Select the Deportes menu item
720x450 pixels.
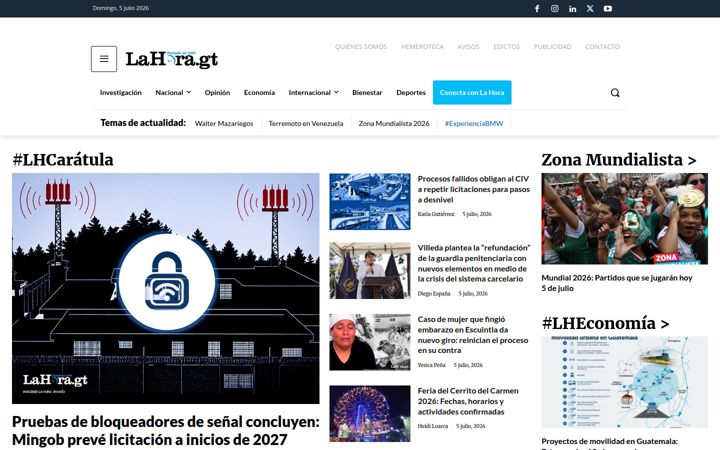(411, 93)
